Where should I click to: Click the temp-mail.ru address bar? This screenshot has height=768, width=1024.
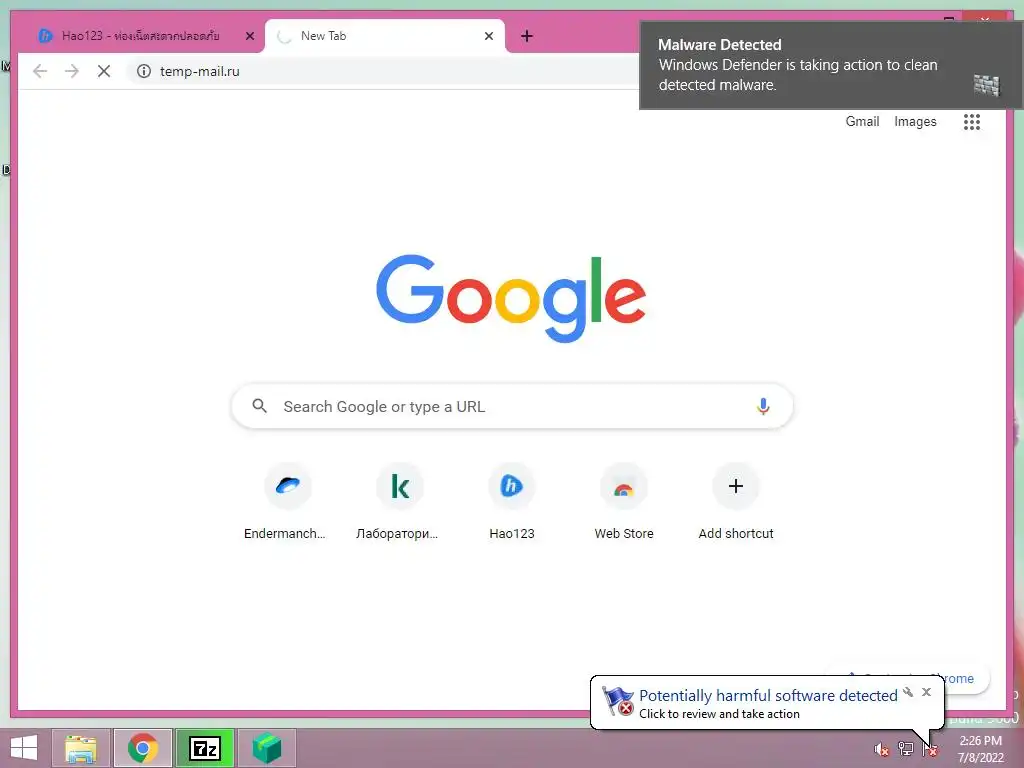[385, 71]
